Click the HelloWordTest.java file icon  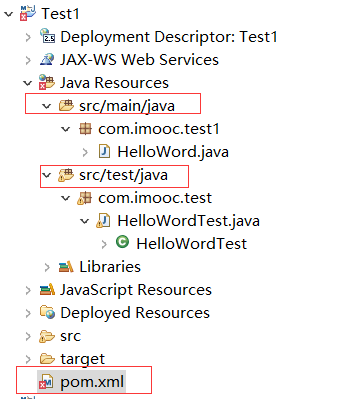click(x=104, y=221)
